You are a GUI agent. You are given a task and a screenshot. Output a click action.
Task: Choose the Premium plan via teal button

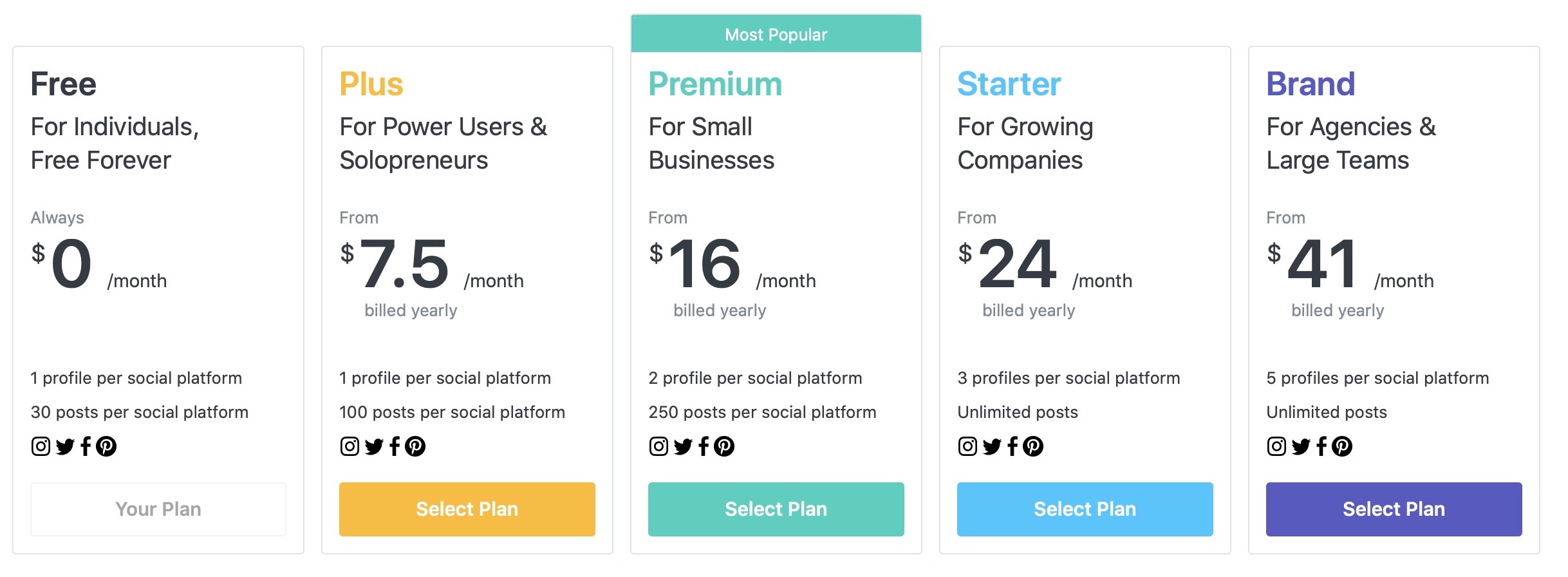click(x=776, y=509)
